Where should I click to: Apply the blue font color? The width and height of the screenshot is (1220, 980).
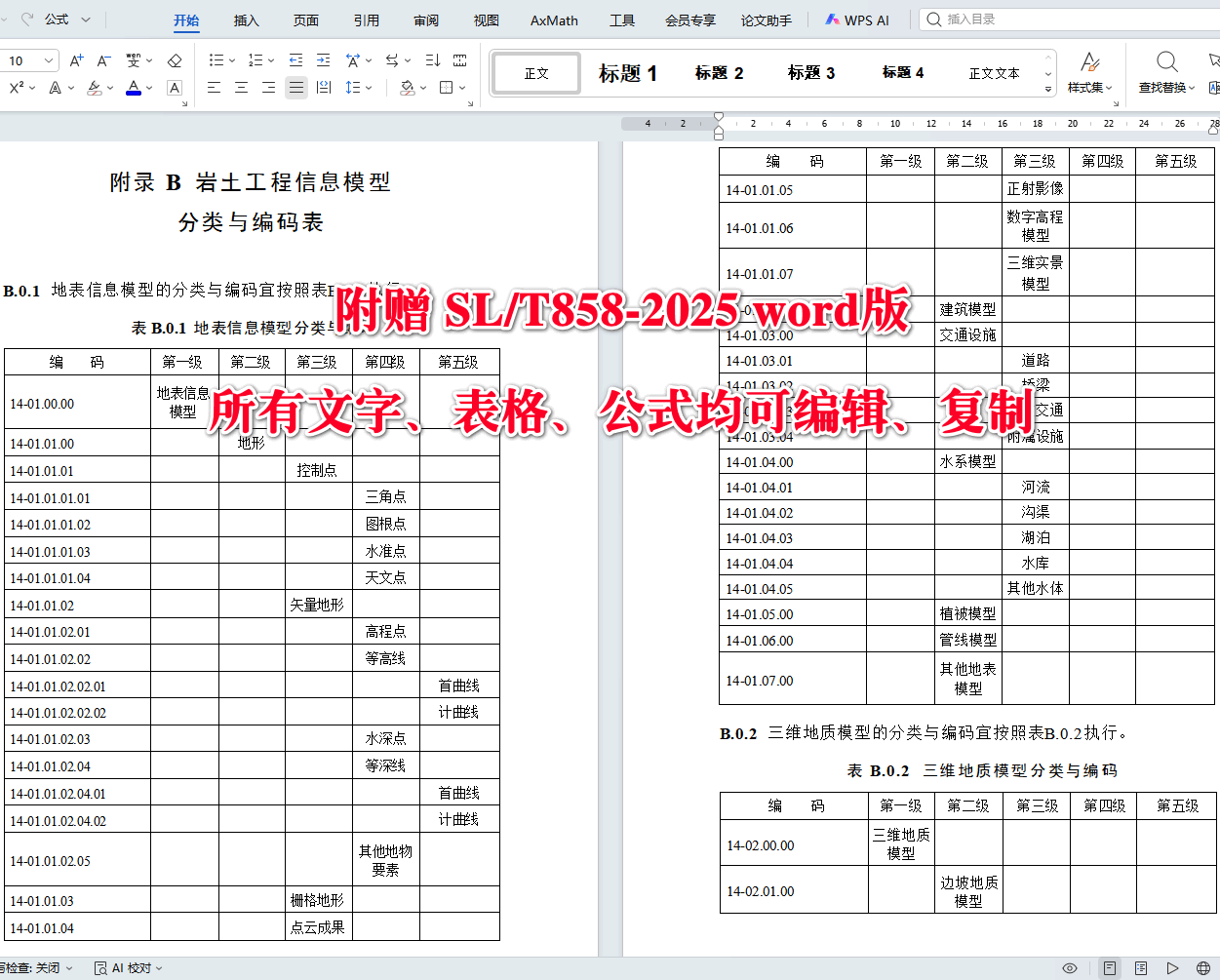[x=134, y=88]
